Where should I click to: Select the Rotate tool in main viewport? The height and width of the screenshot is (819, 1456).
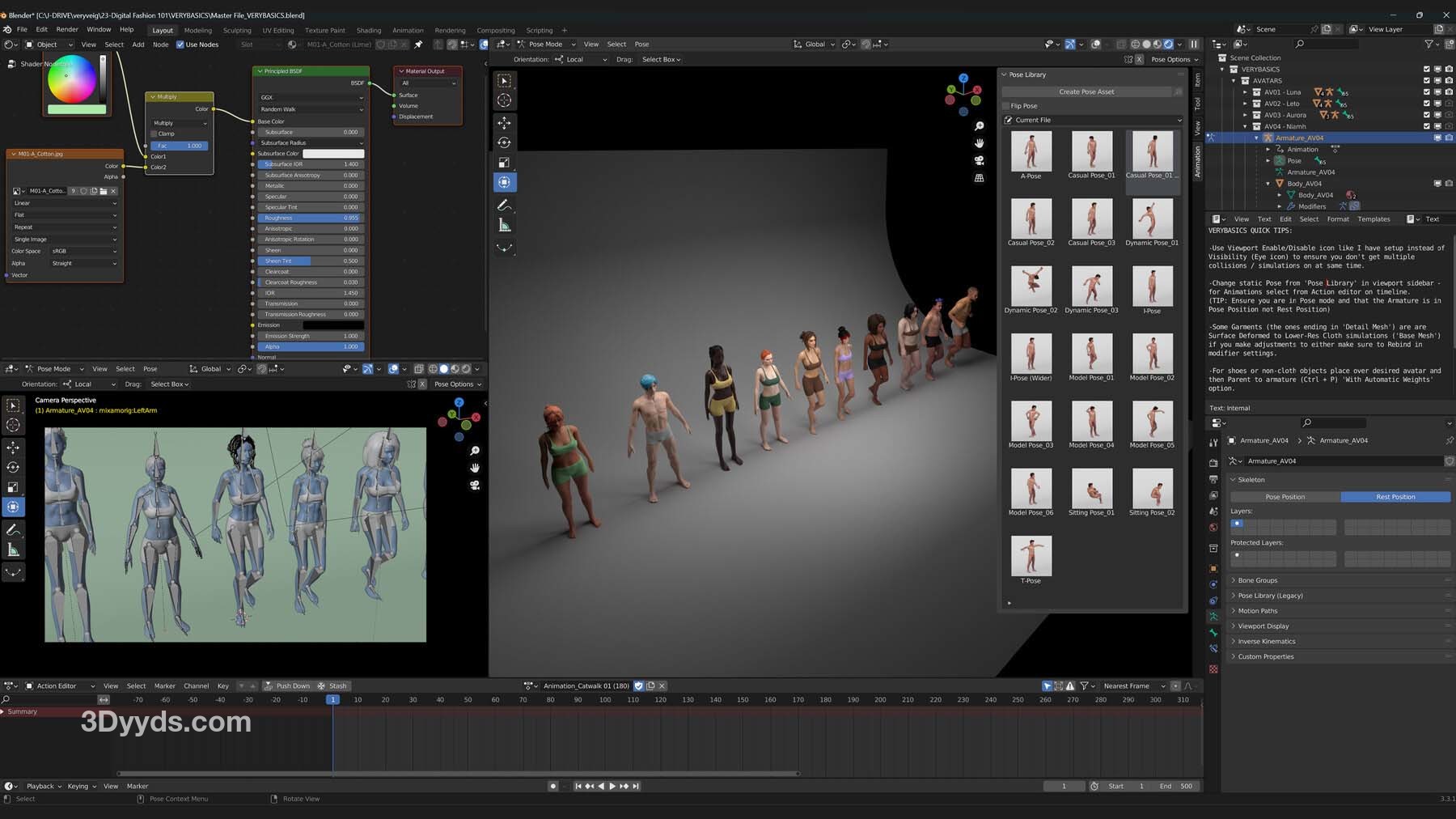click(504, 143)
